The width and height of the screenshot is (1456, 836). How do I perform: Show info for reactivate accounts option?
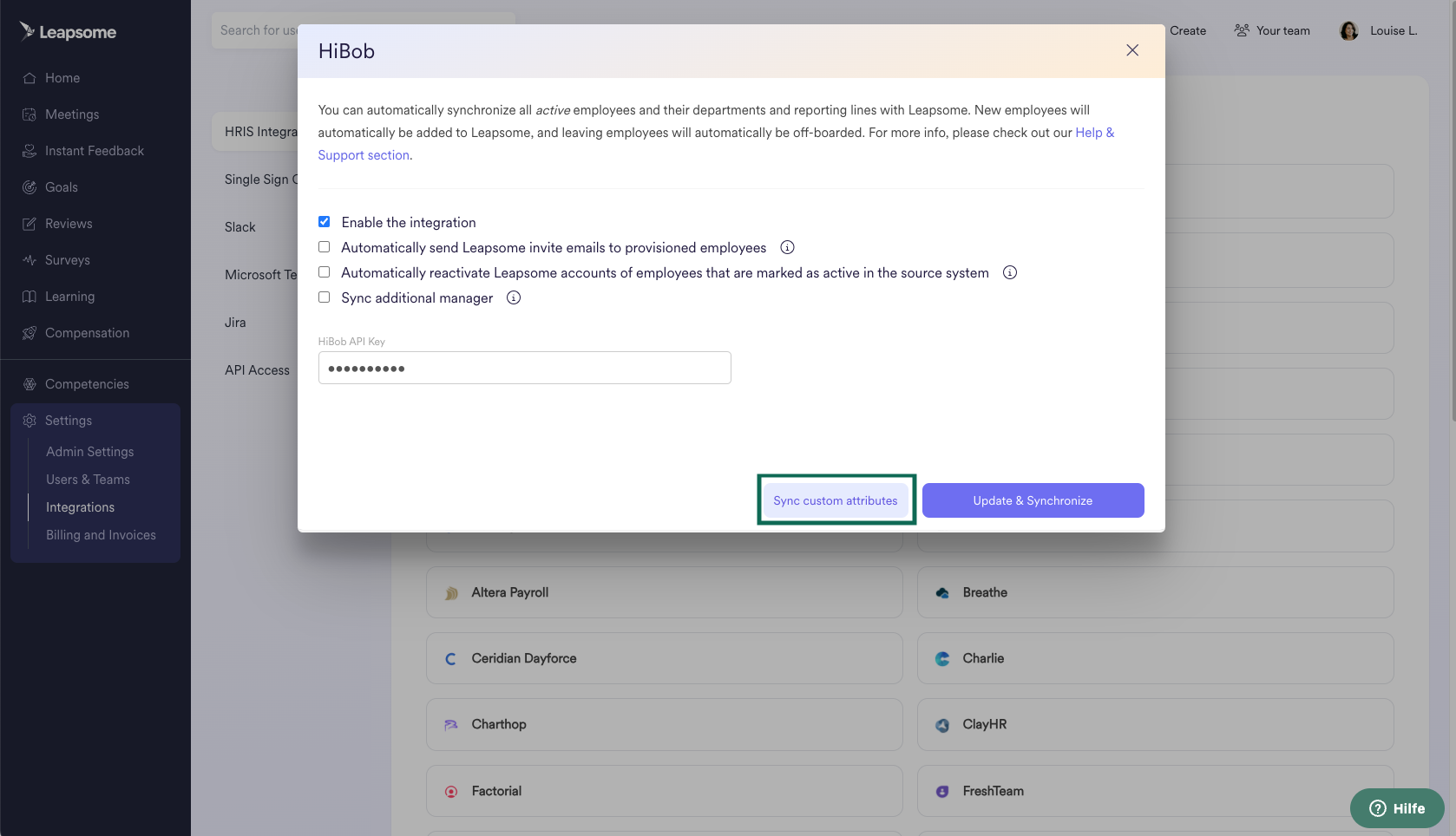(x=1010, y=272)
